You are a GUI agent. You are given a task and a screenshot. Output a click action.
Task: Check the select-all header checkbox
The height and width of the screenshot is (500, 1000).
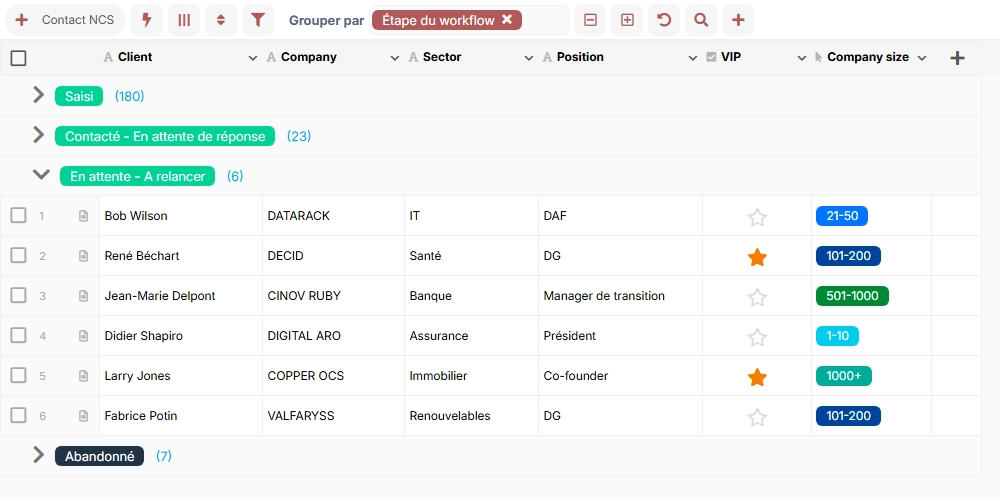(18, 58)
